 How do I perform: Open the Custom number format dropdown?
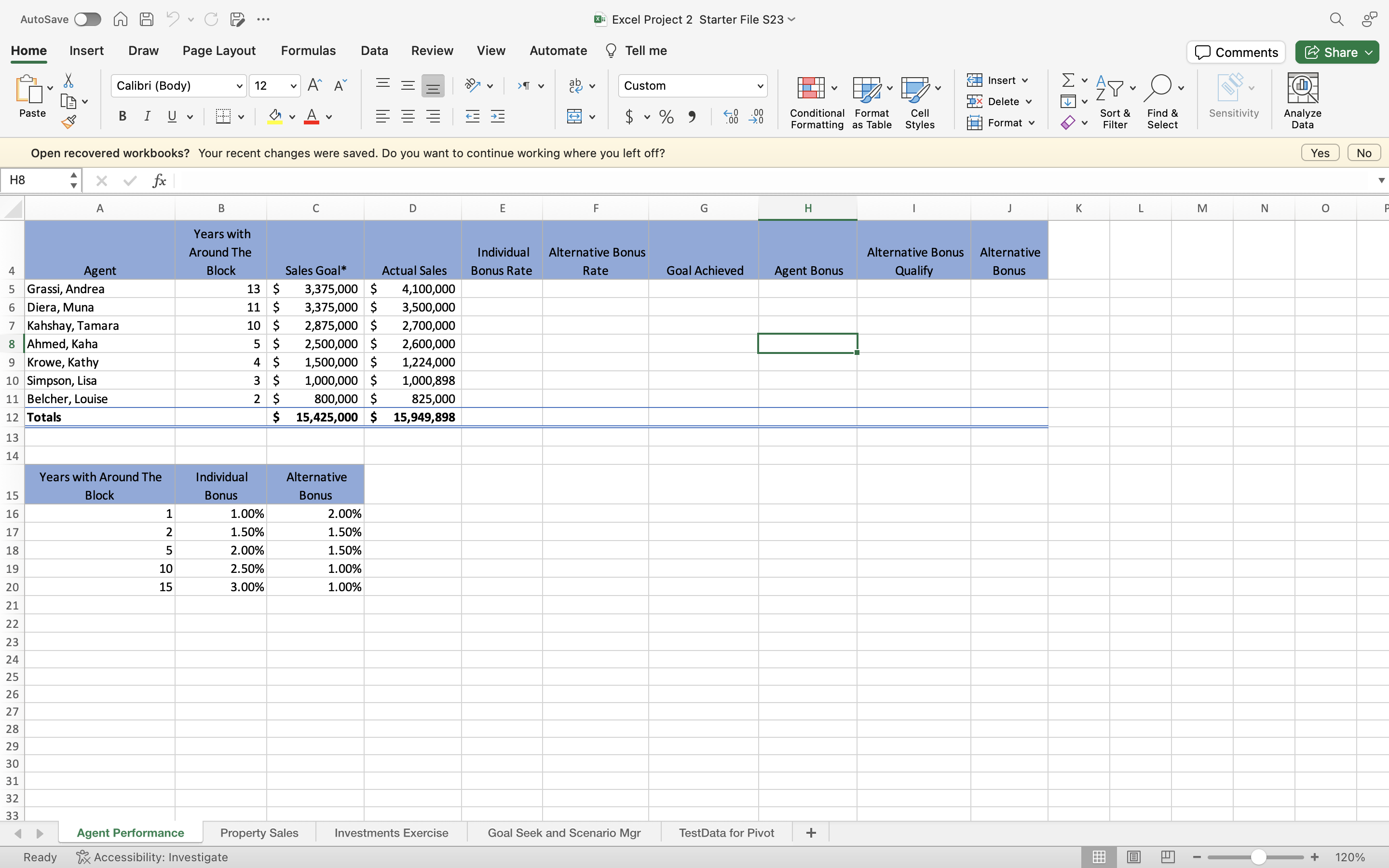coord(759,85)
